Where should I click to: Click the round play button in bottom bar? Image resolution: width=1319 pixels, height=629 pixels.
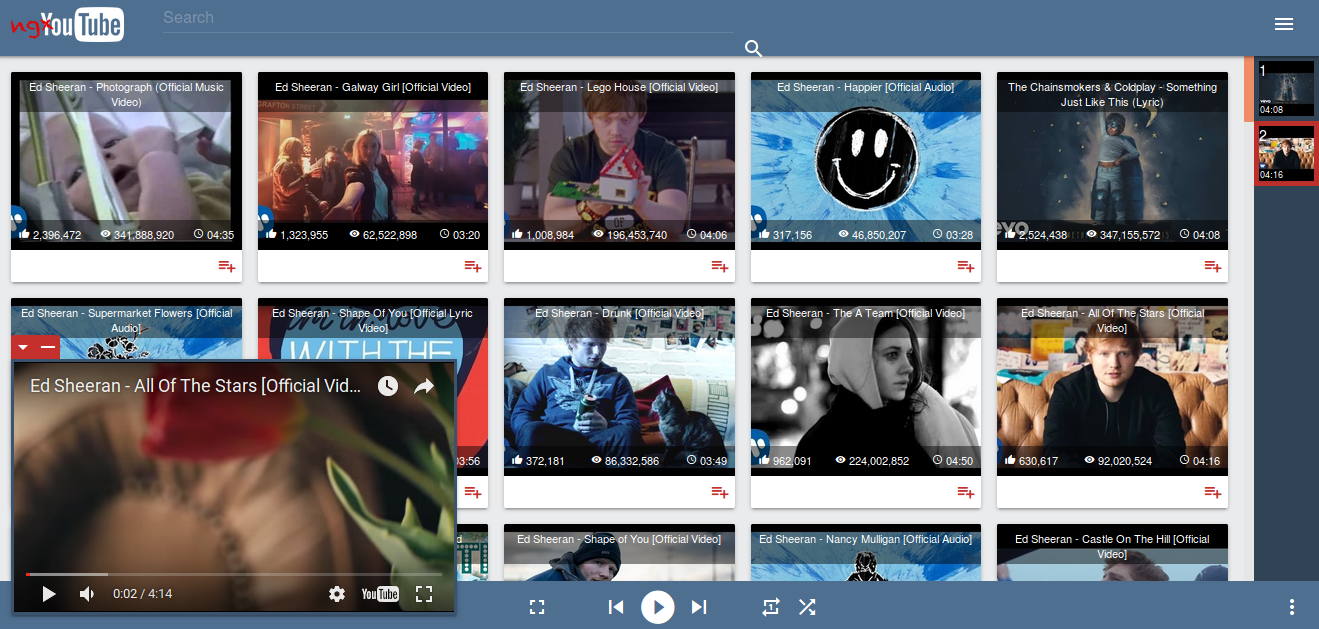click(x=658, y=607)
